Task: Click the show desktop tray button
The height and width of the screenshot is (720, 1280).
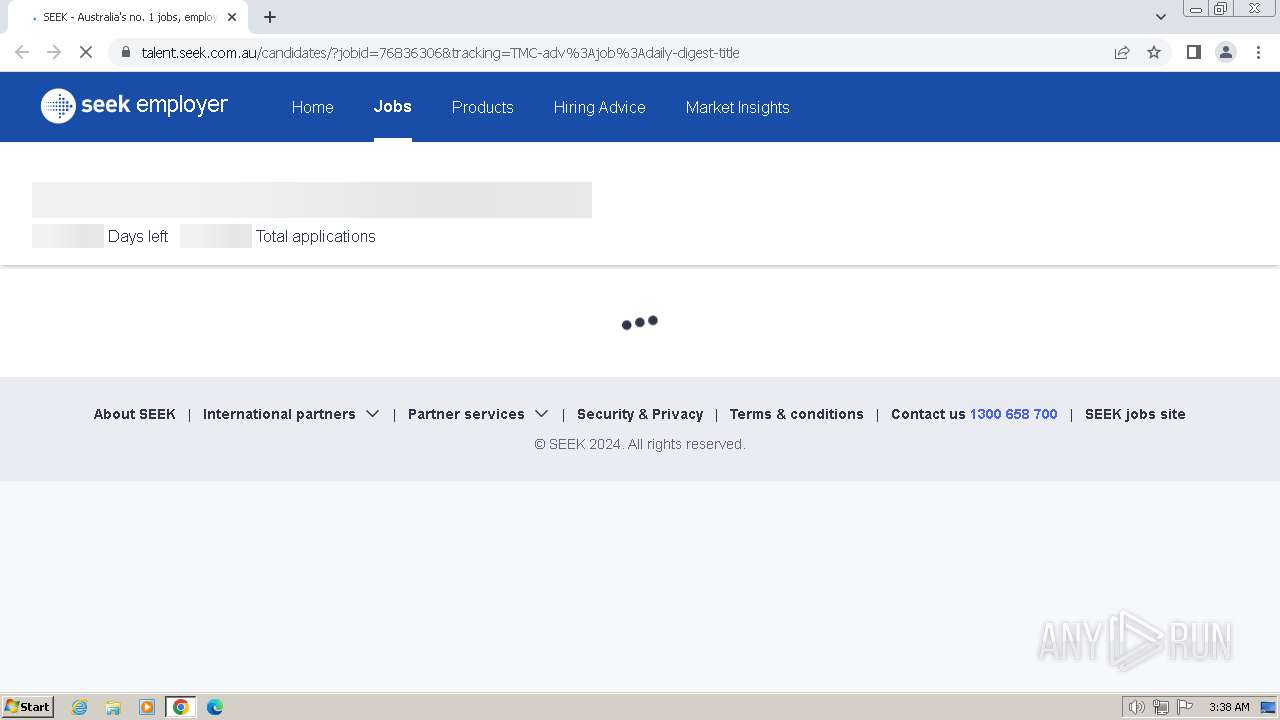Action: [x=1268, y=707]
